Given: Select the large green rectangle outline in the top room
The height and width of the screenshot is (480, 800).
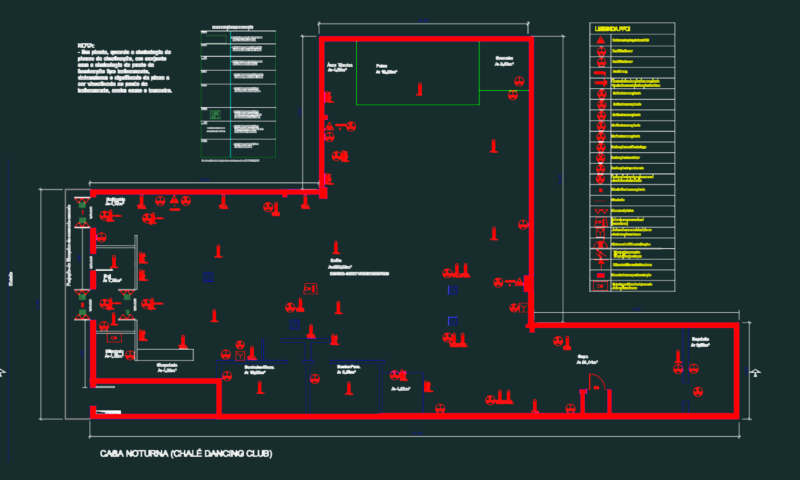Looking at the screenshot, I should pos(418,72).
